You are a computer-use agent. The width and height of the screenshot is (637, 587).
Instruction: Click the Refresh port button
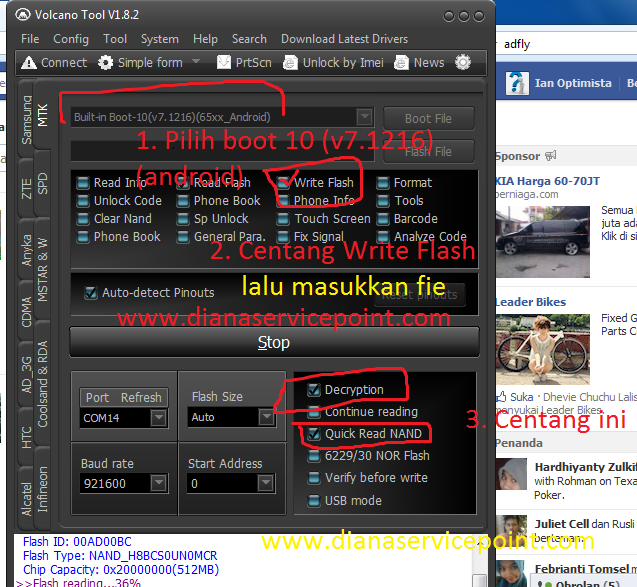click(141, 397)
